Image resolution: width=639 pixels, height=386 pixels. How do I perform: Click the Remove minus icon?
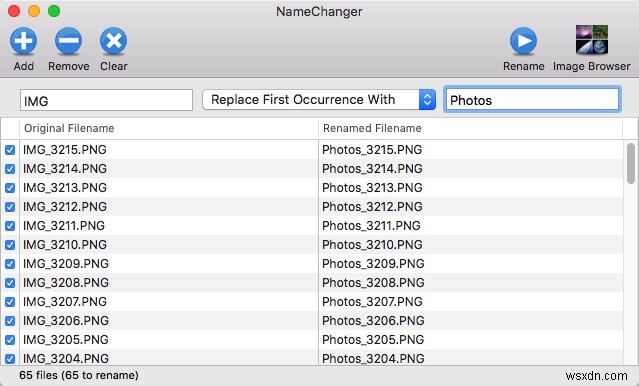tap(68, 41)
